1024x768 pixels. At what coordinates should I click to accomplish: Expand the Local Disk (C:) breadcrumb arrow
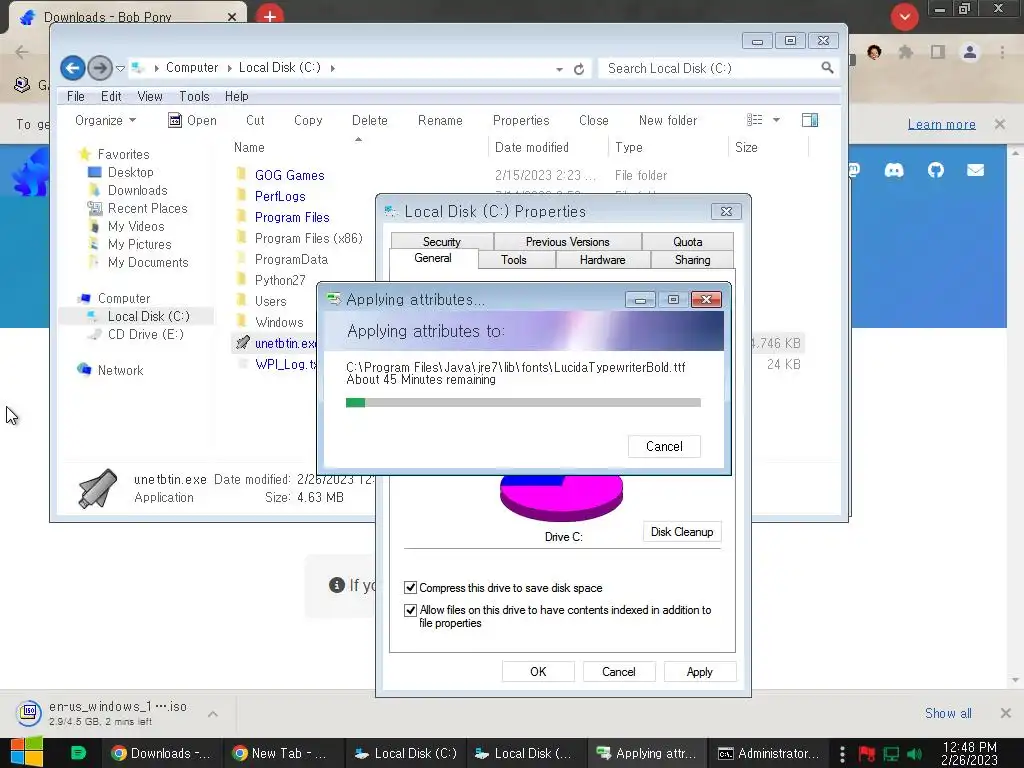pyautogui.click(x=332, y=68)
